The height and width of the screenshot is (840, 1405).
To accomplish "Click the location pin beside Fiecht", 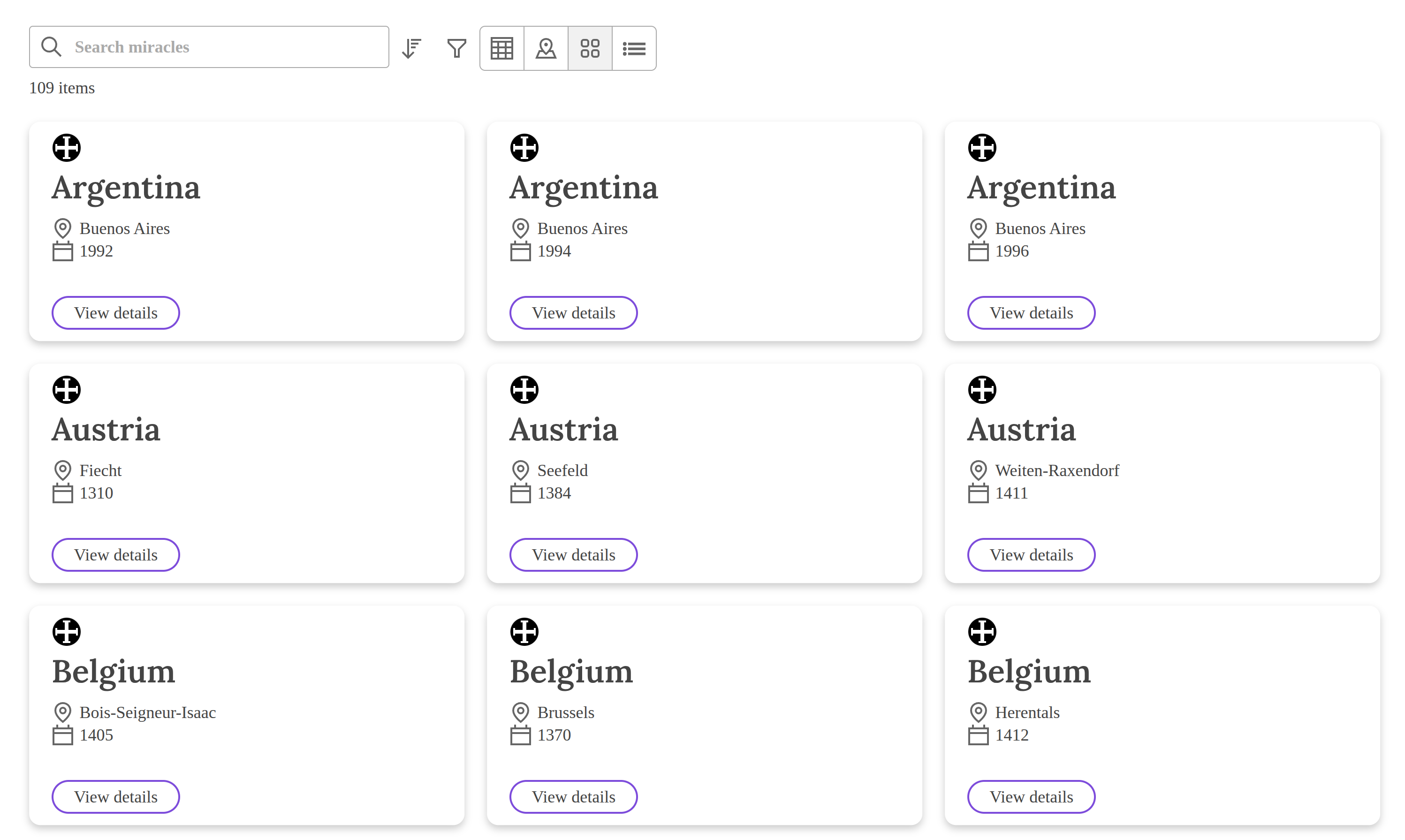I will coord(63,470).
